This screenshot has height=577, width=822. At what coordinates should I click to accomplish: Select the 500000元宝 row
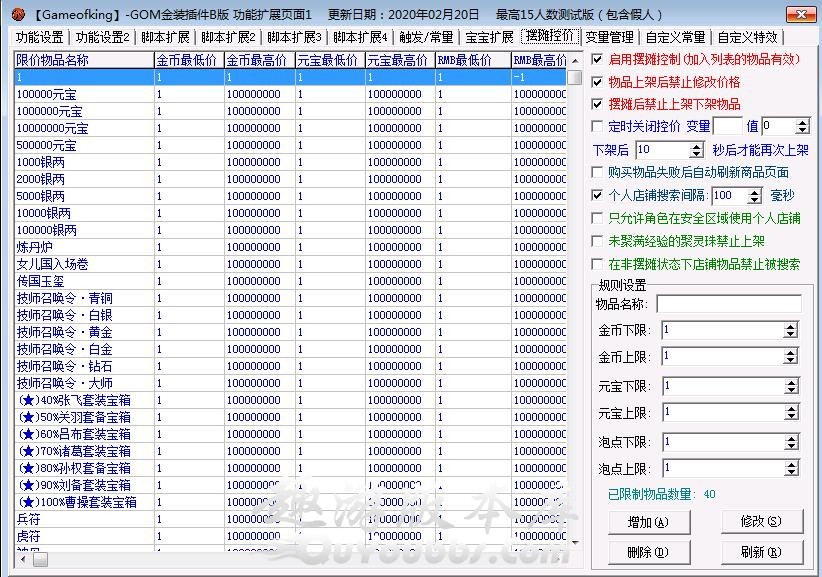290,145
